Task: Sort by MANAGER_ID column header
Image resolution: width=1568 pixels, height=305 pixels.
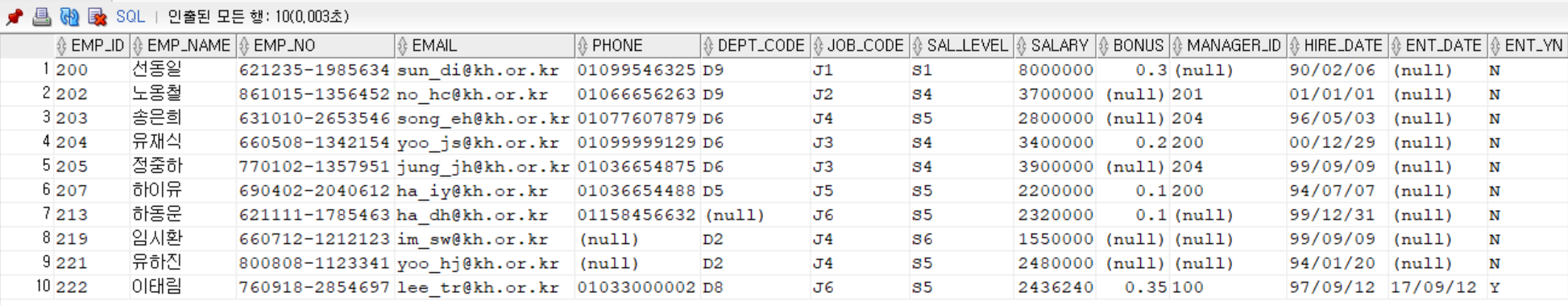Action: click(x=1227, y=46)
